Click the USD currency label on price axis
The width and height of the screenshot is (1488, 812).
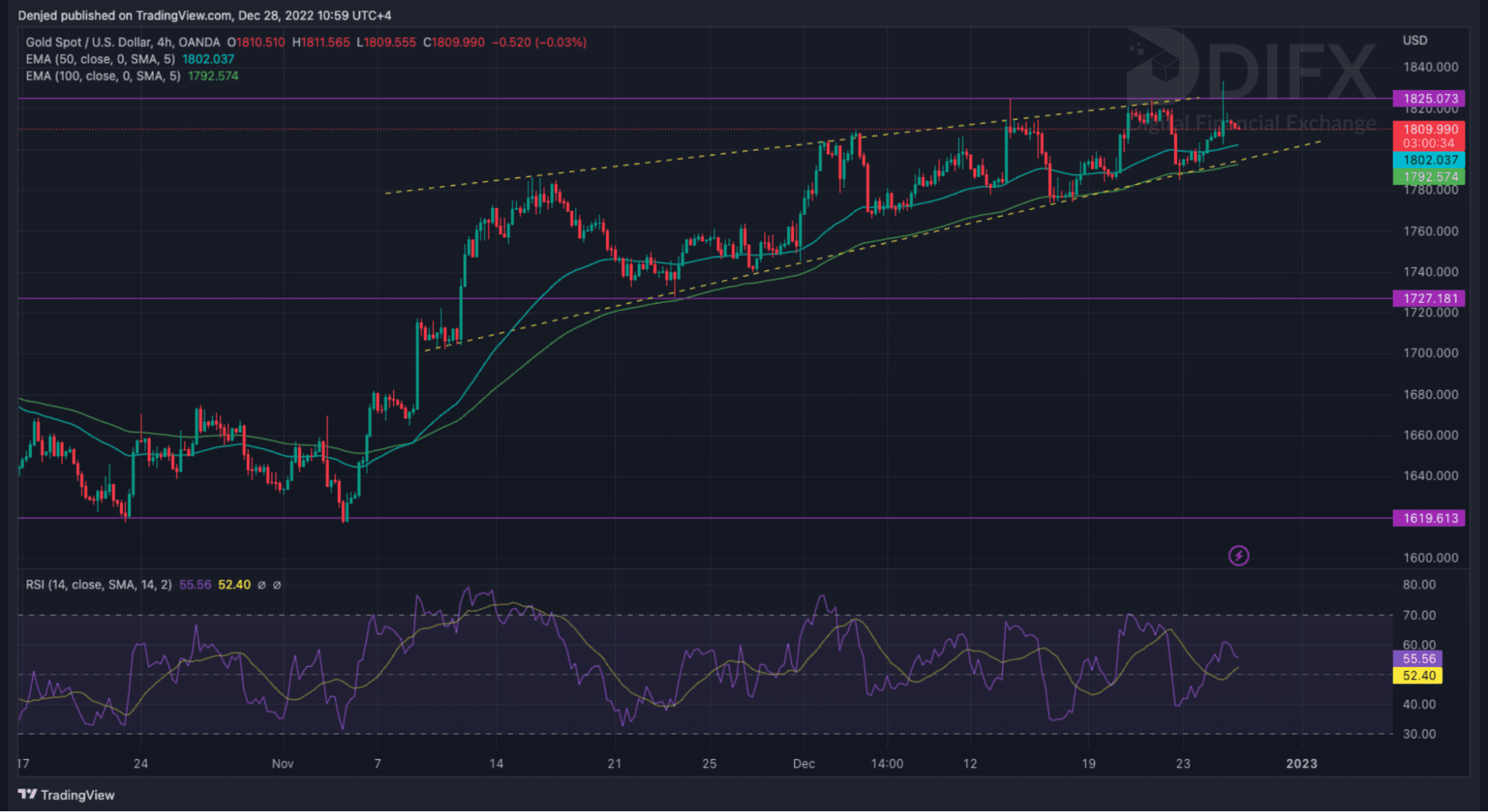(1414, 41)
